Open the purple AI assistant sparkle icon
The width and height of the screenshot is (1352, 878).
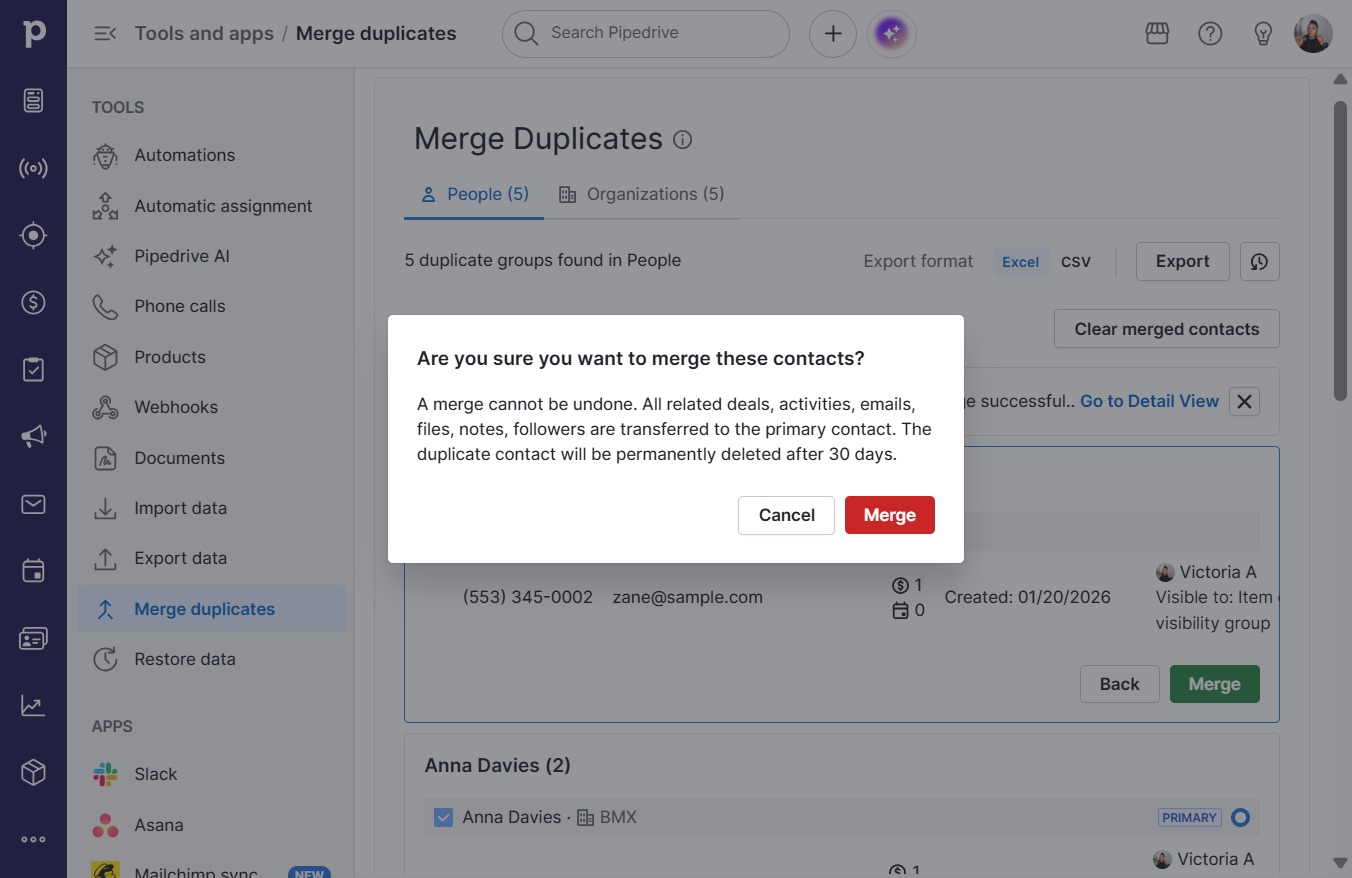point(892,34)
